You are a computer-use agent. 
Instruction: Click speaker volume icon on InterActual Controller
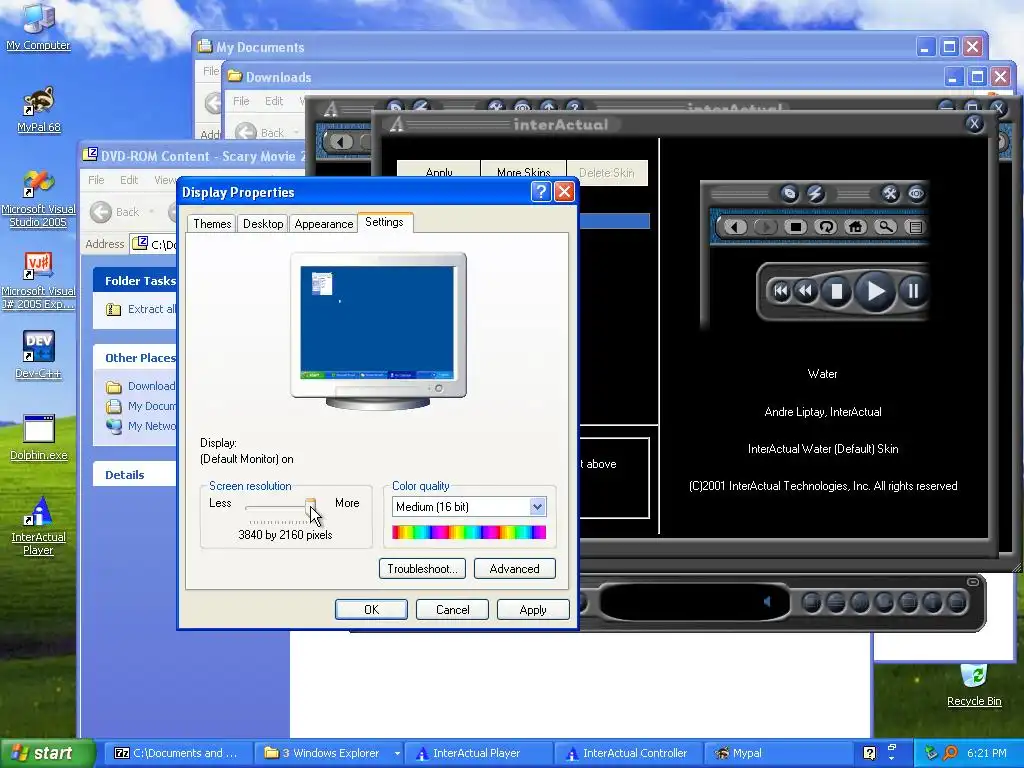point(767,601)
